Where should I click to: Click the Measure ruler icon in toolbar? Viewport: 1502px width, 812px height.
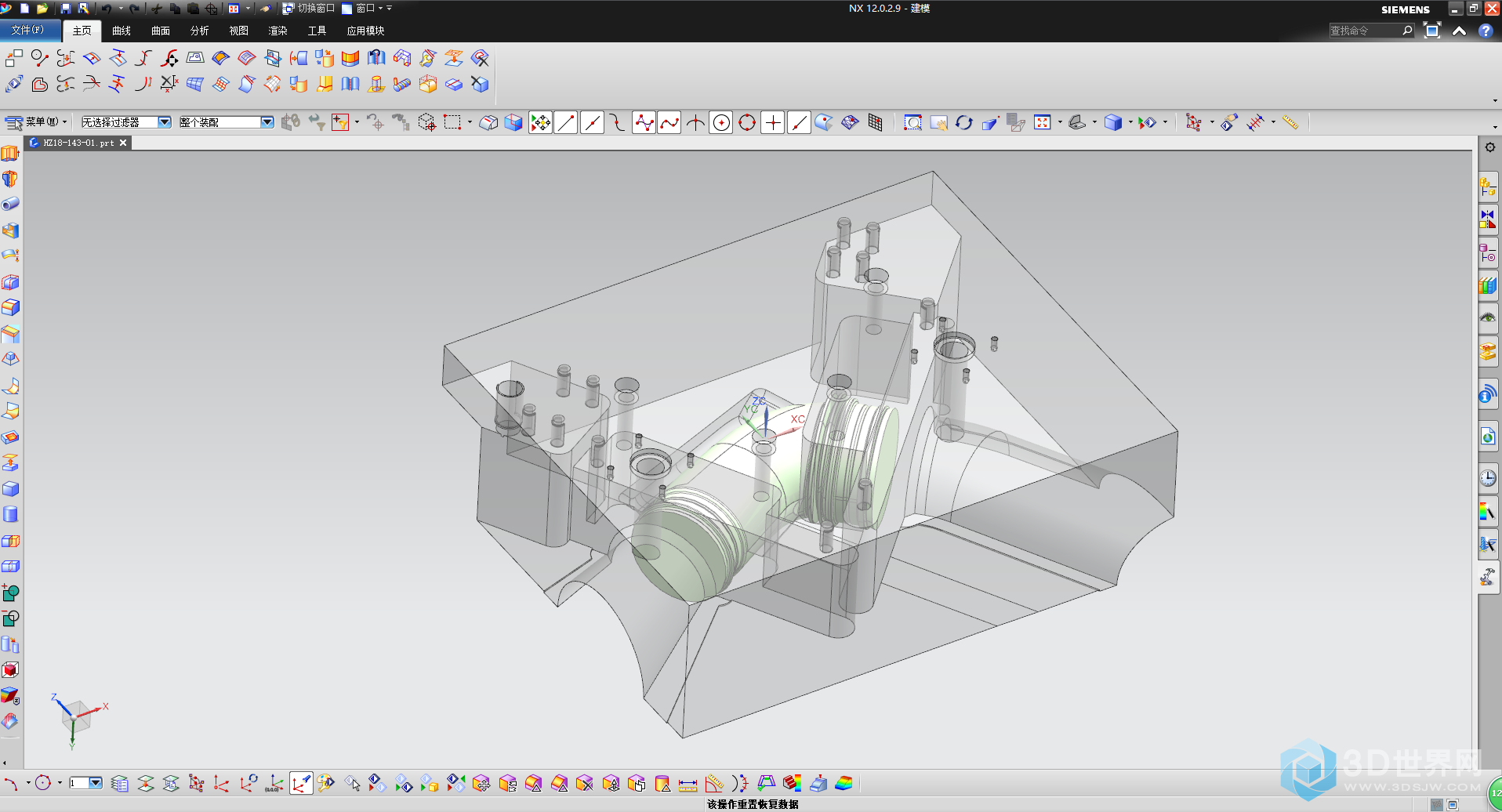1290,122
